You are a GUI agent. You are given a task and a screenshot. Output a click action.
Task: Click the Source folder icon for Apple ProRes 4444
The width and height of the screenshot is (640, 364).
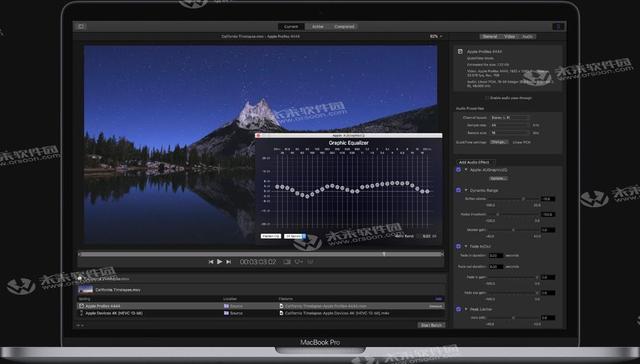pyautogui.click(x=226, y=306)
